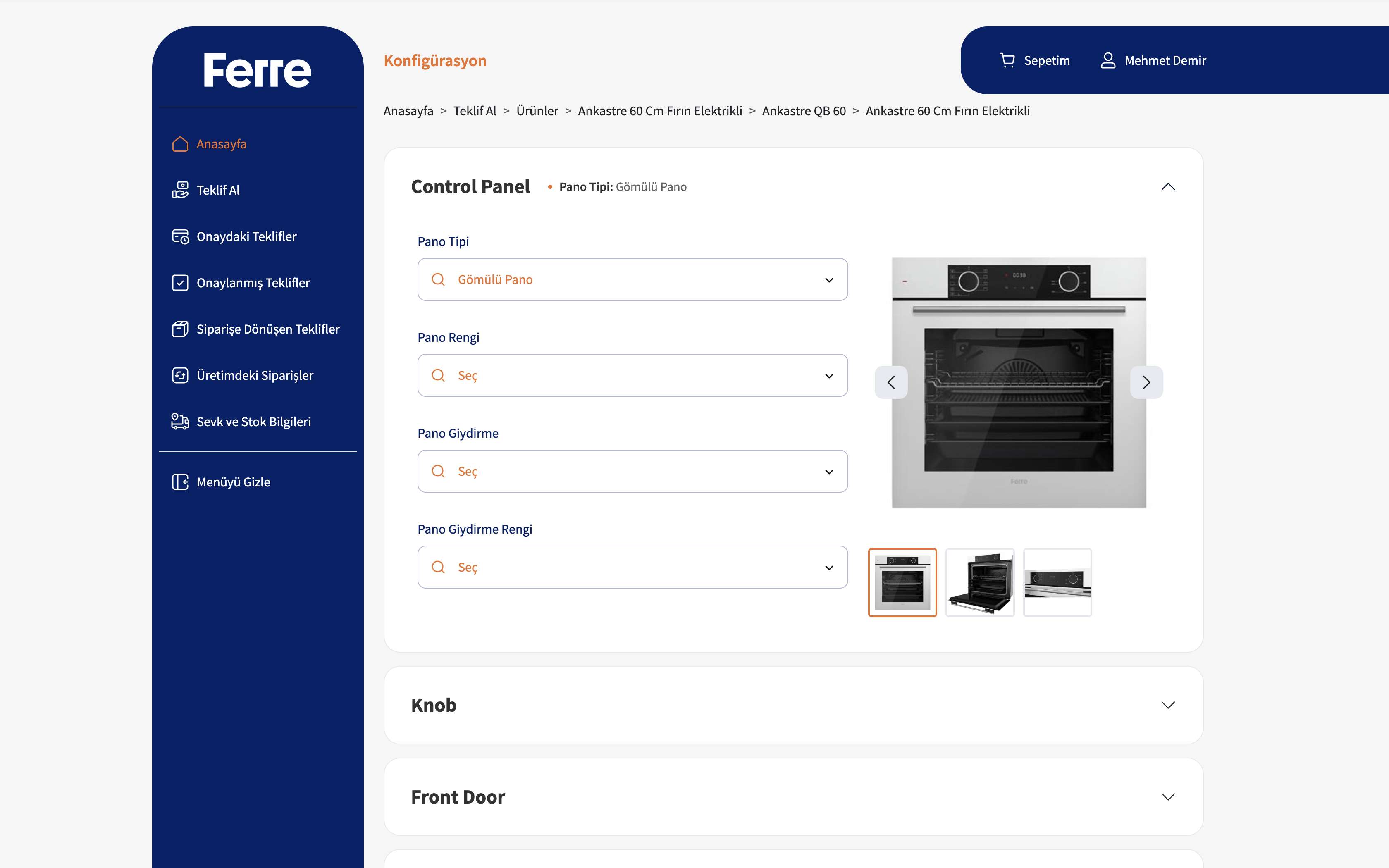Screen dimensions: 1389x868
Task: Click the user profile icon for Mehmet Demir
Action: click(x=1108, y=60)
